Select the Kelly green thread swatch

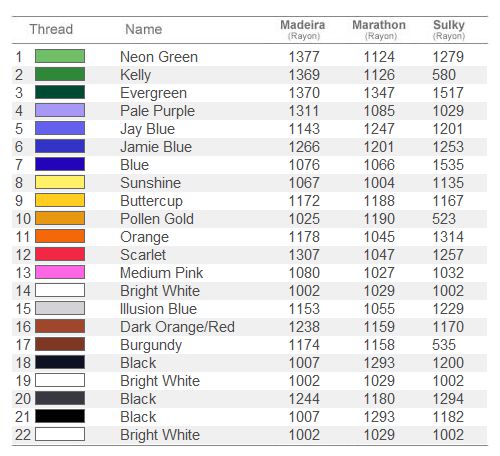coord(60,74)
